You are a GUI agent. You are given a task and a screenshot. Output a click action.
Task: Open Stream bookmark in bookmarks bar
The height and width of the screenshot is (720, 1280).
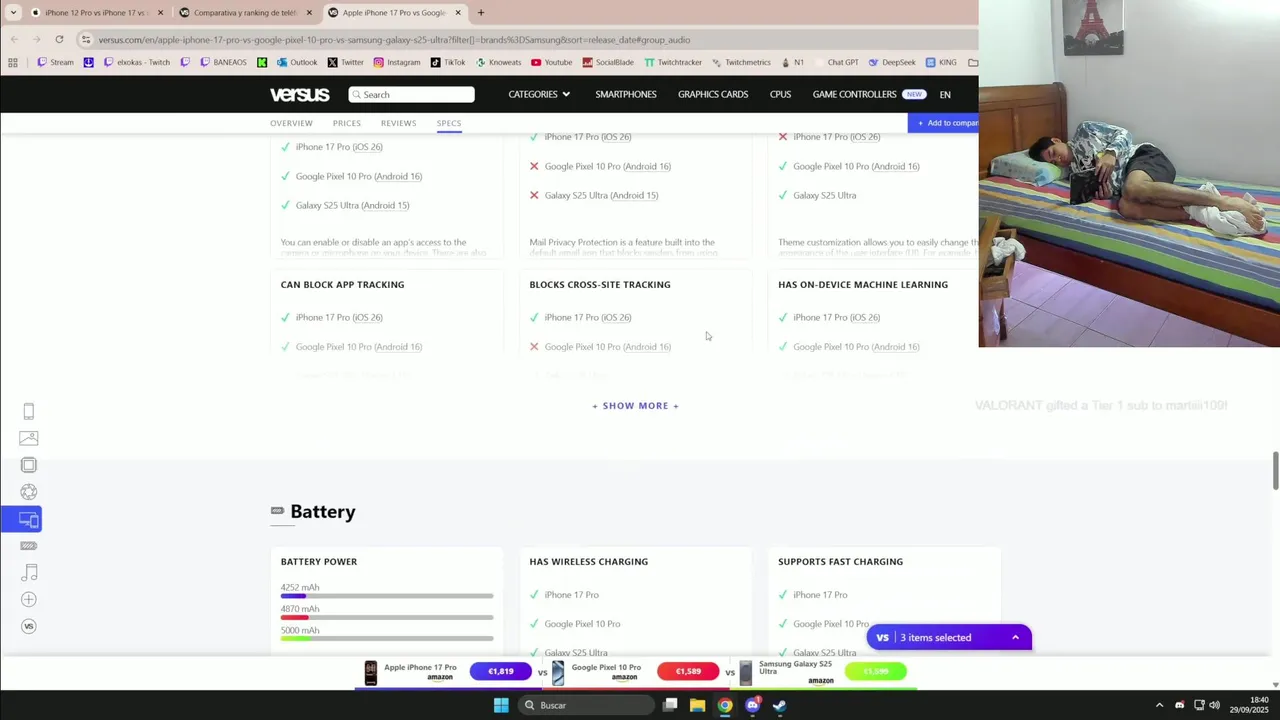pyautogui.click(x=55, y=62)
